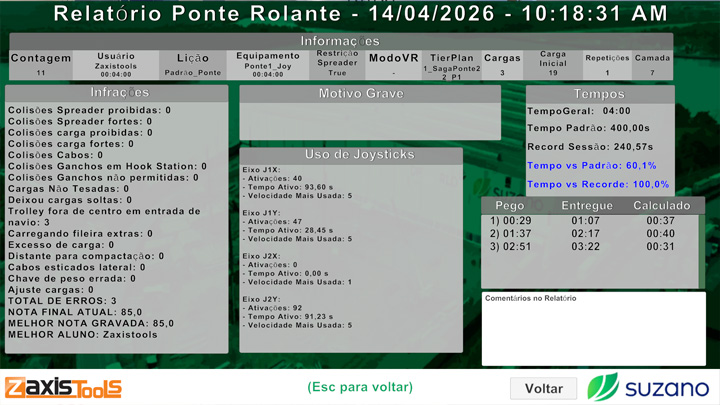Click the Repetições cell showing 1

click(x=607, y=65)
